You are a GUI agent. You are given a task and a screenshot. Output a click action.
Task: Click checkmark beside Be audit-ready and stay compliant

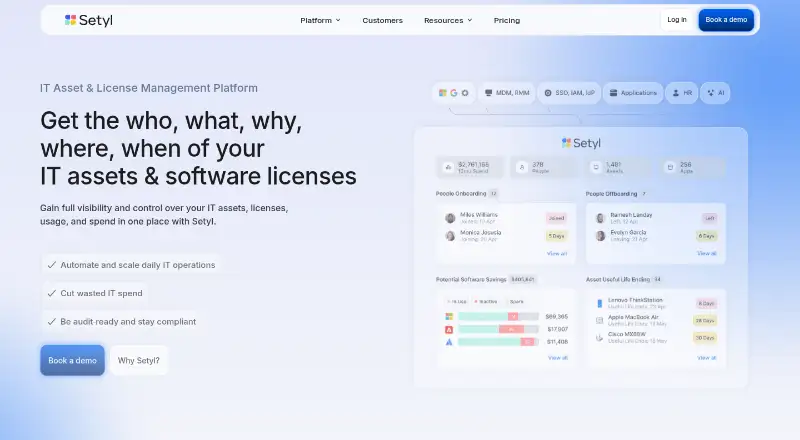point(52,322)
